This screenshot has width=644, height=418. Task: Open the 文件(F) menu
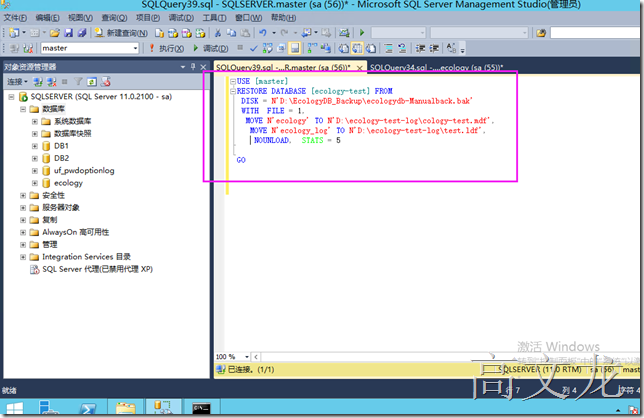point(15,18)
